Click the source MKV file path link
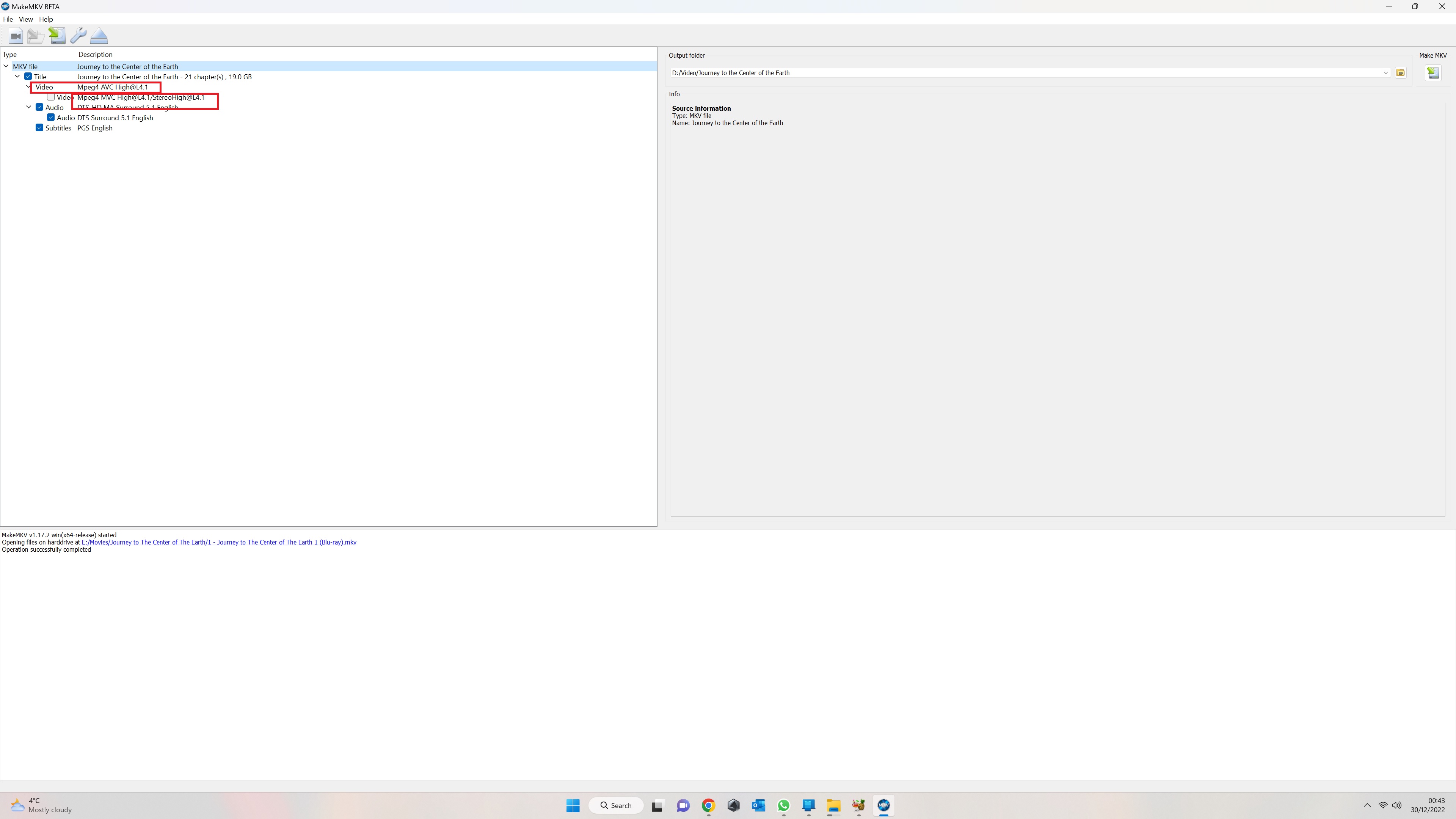Viewport: 1456px width, 819px height. coord(219,542)
